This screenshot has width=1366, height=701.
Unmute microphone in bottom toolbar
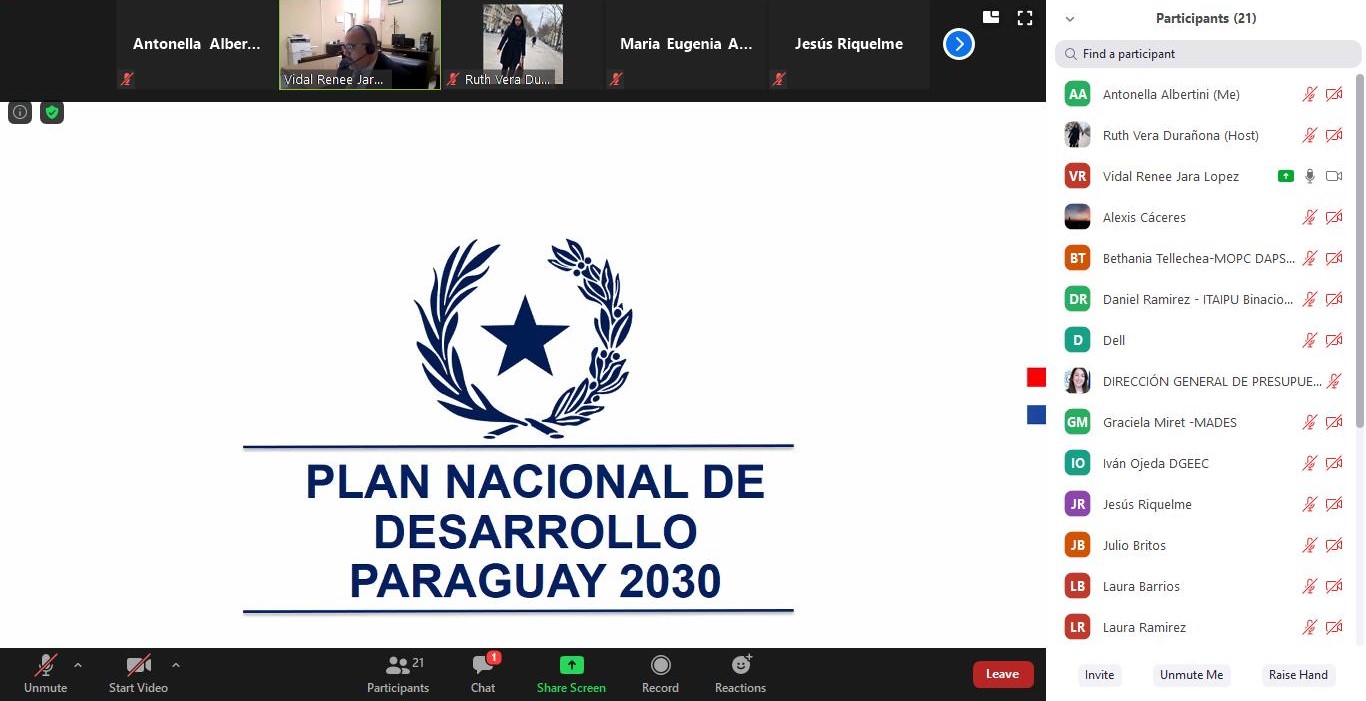(45, 674)
